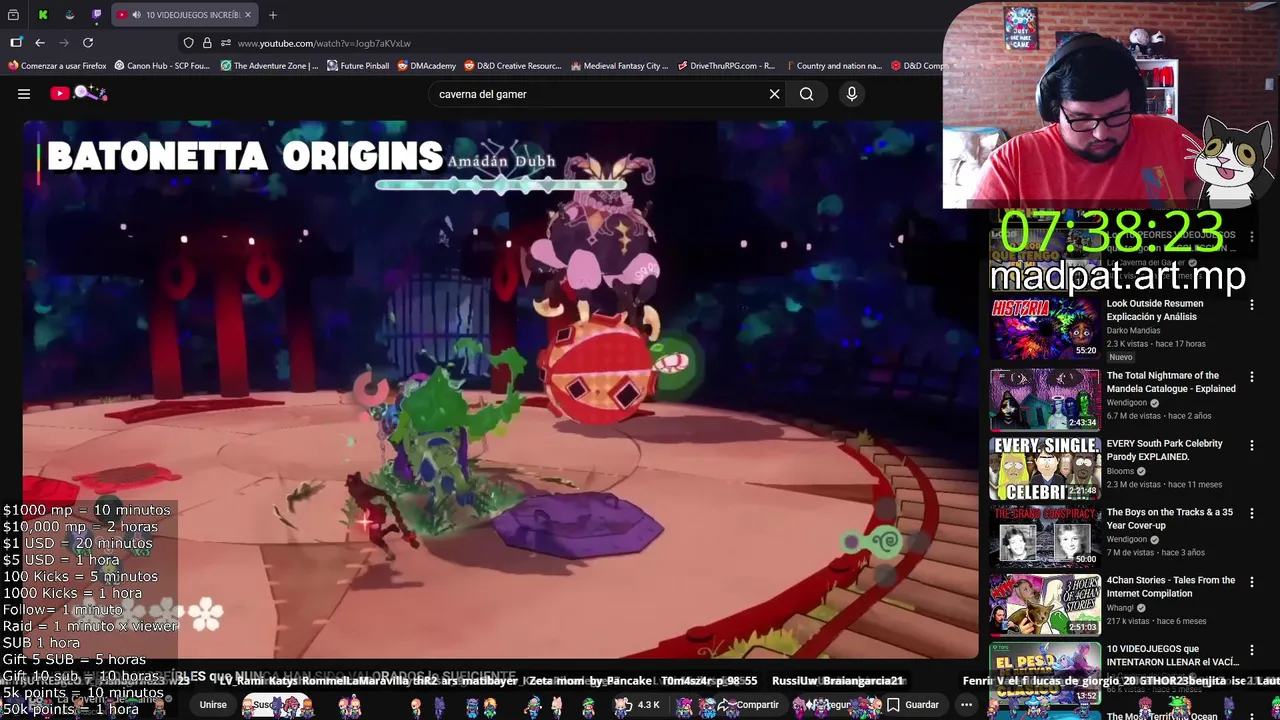The image size is (1280, 720).
Task: Open the Country and nation bookmark
Action: click(833, 66)
